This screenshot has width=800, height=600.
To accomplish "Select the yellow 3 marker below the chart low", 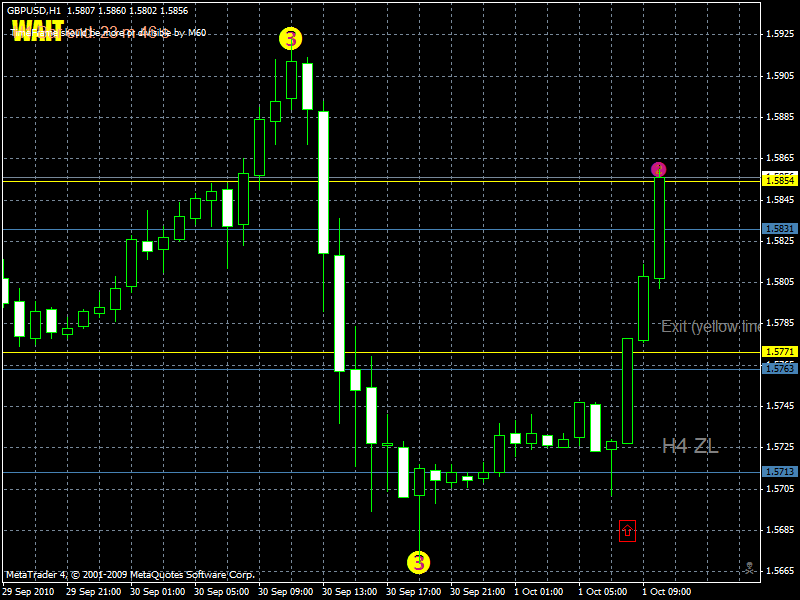I will pos(419,562).
